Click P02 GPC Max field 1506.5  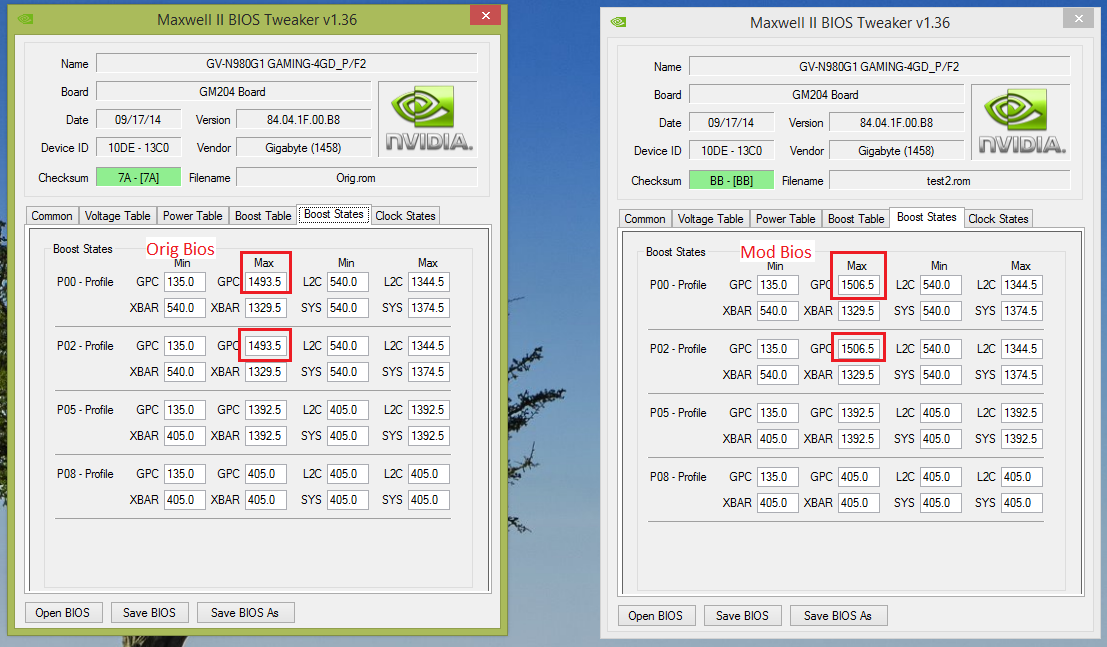point(858,349)
